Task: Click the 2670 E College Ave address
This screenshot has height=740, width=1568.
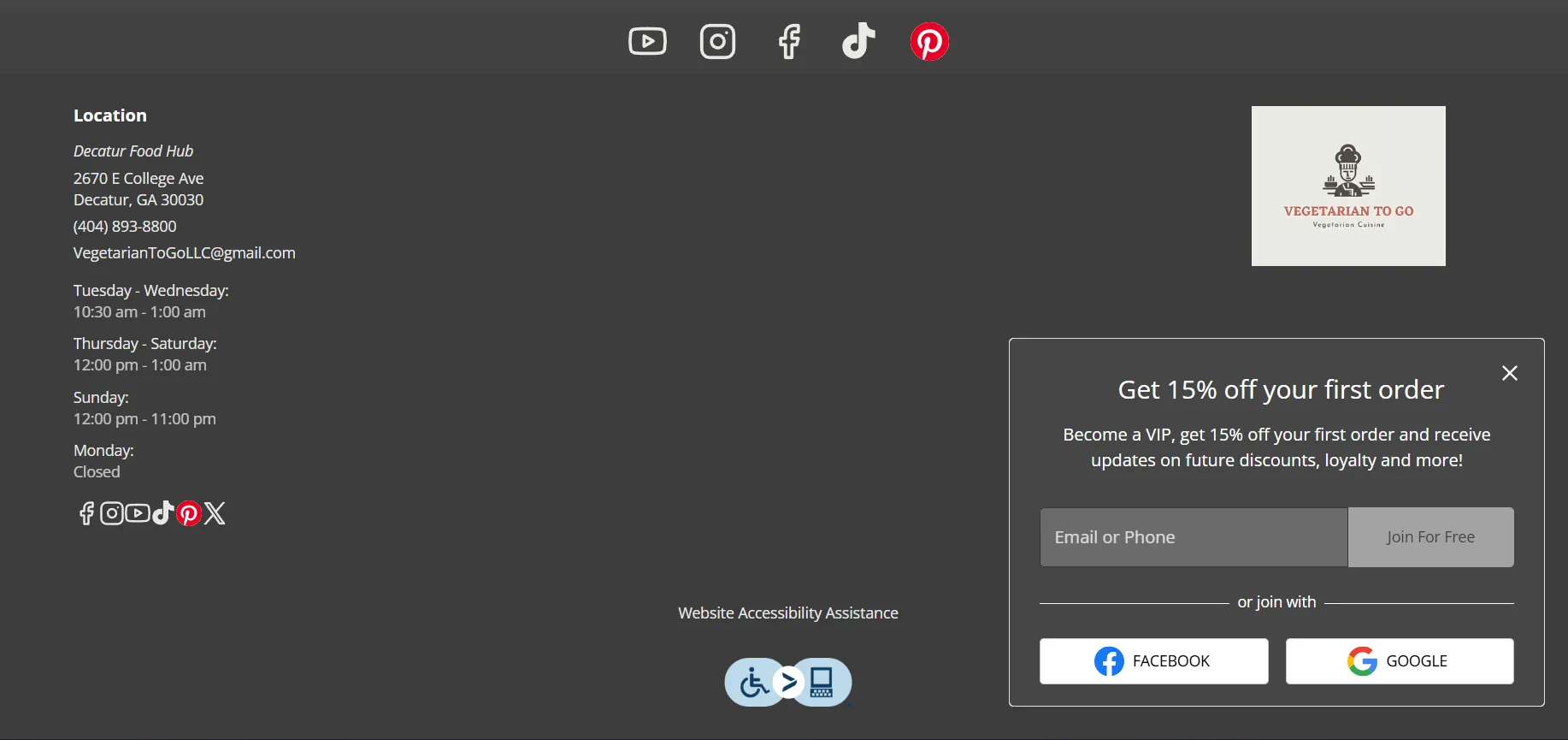Action: [139, 189]
